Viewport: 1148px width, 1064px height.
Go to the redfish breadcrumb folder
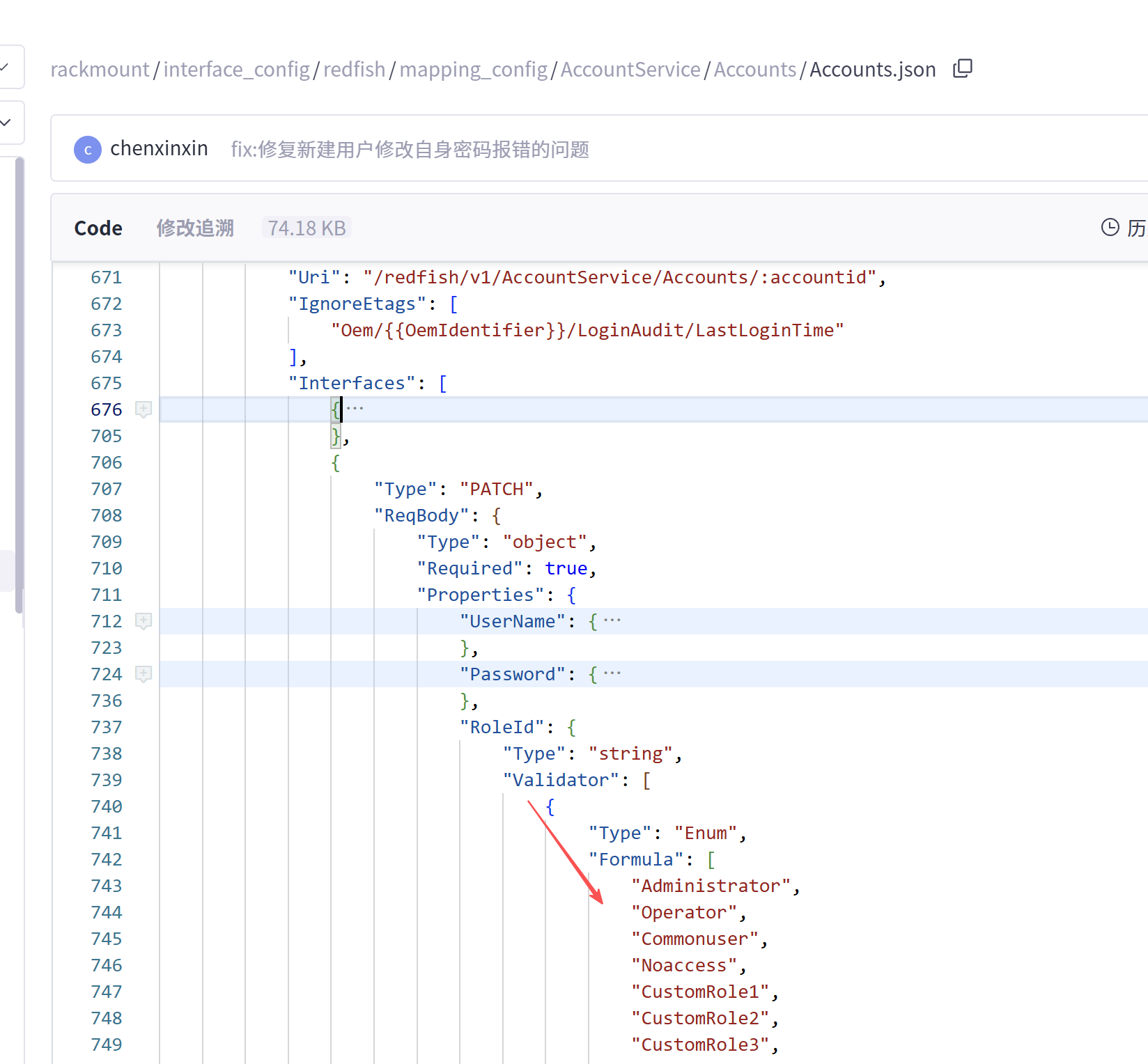click(354, 70)
